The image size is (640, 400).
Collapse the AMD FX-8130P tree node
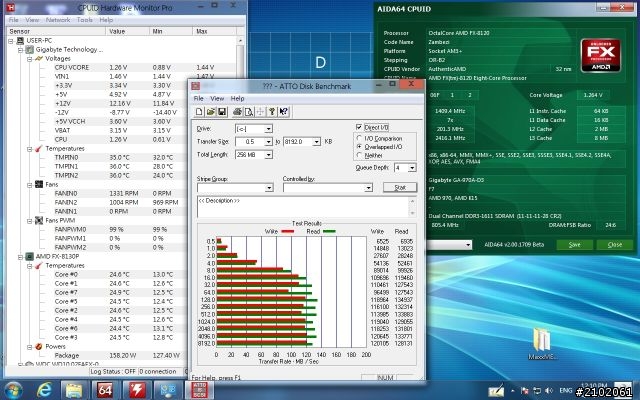pos(20,257)
